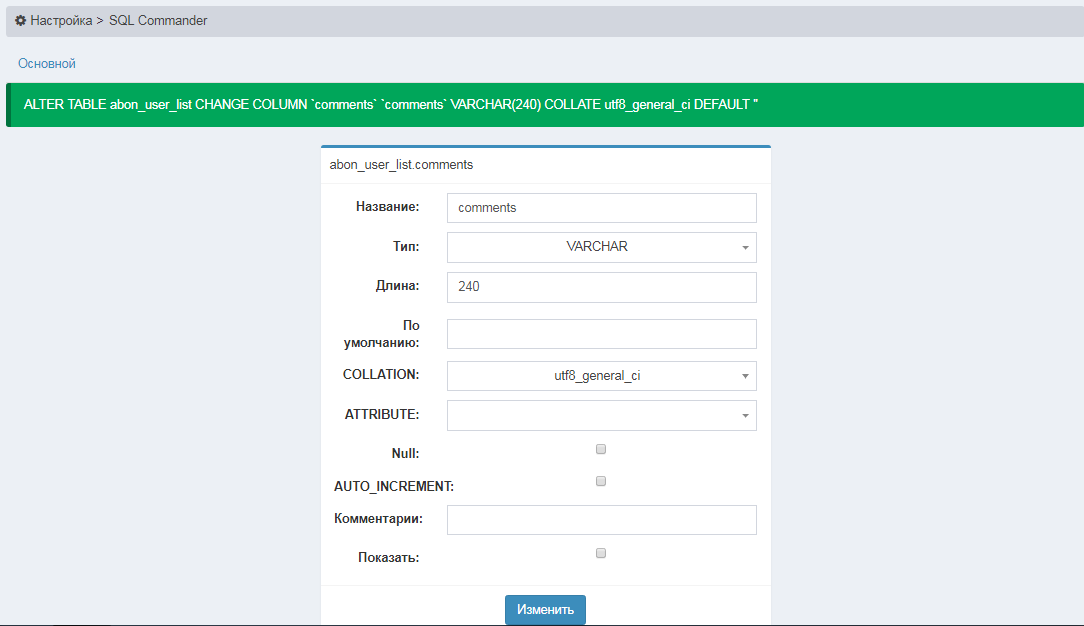Click the AUTO_INCREMENT: label text
Image resolution: width=1084 pixels, height=626 pixels.
(393, 487)
